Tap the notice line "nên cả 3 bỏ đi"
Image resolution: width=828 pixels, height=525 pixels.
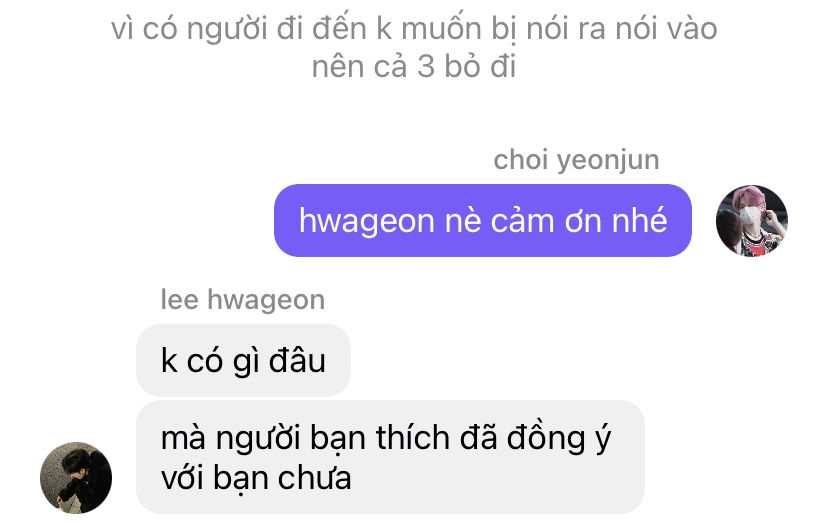pos(414,67)
